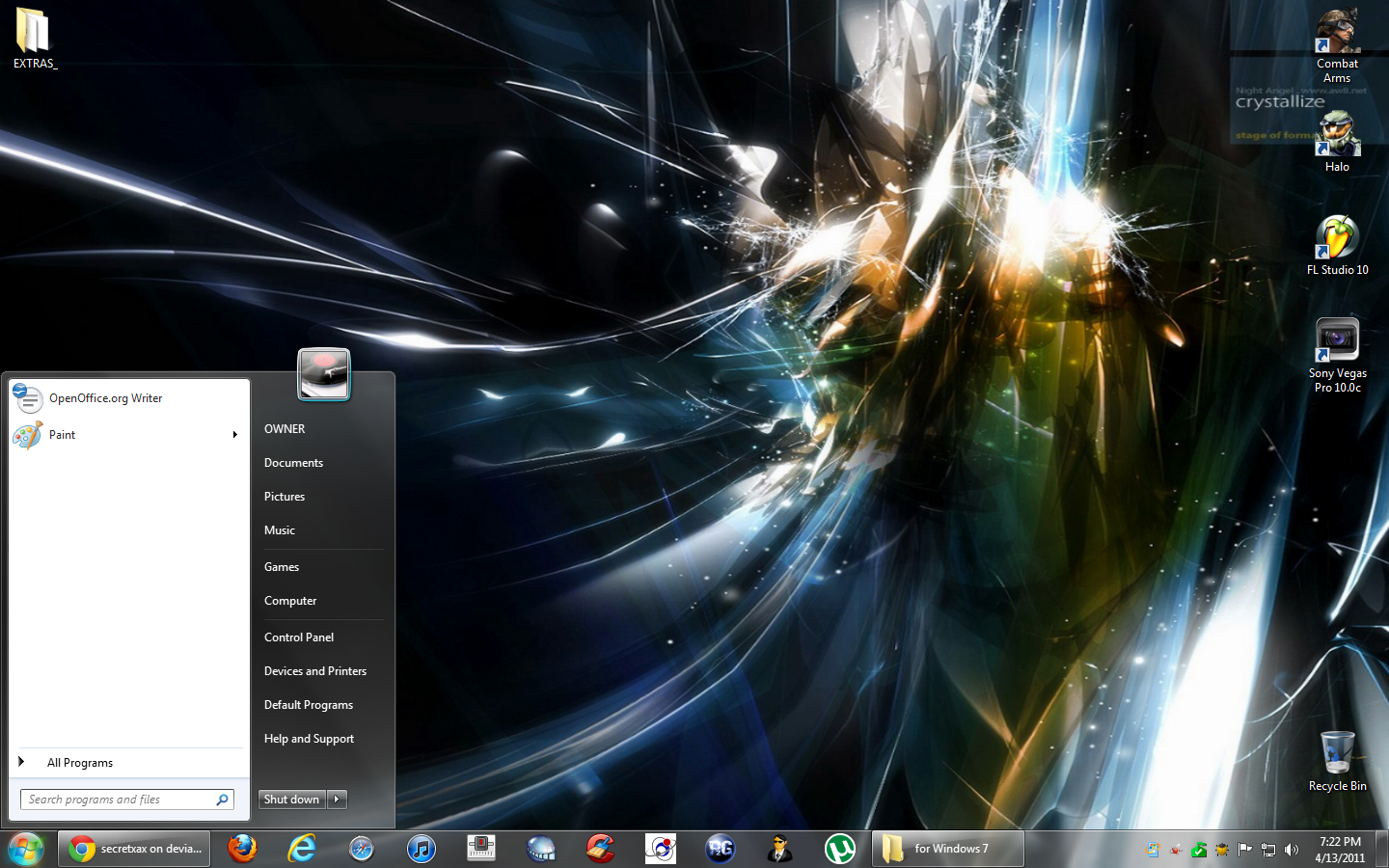Viewport: 1389px width, 868px height.
Task: Open the volume speaker tray icon
Action: 1292,850
